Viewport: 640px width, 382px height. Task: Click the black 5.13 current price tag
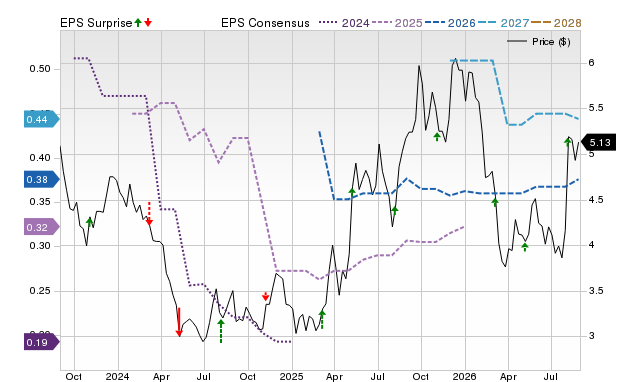598,142
